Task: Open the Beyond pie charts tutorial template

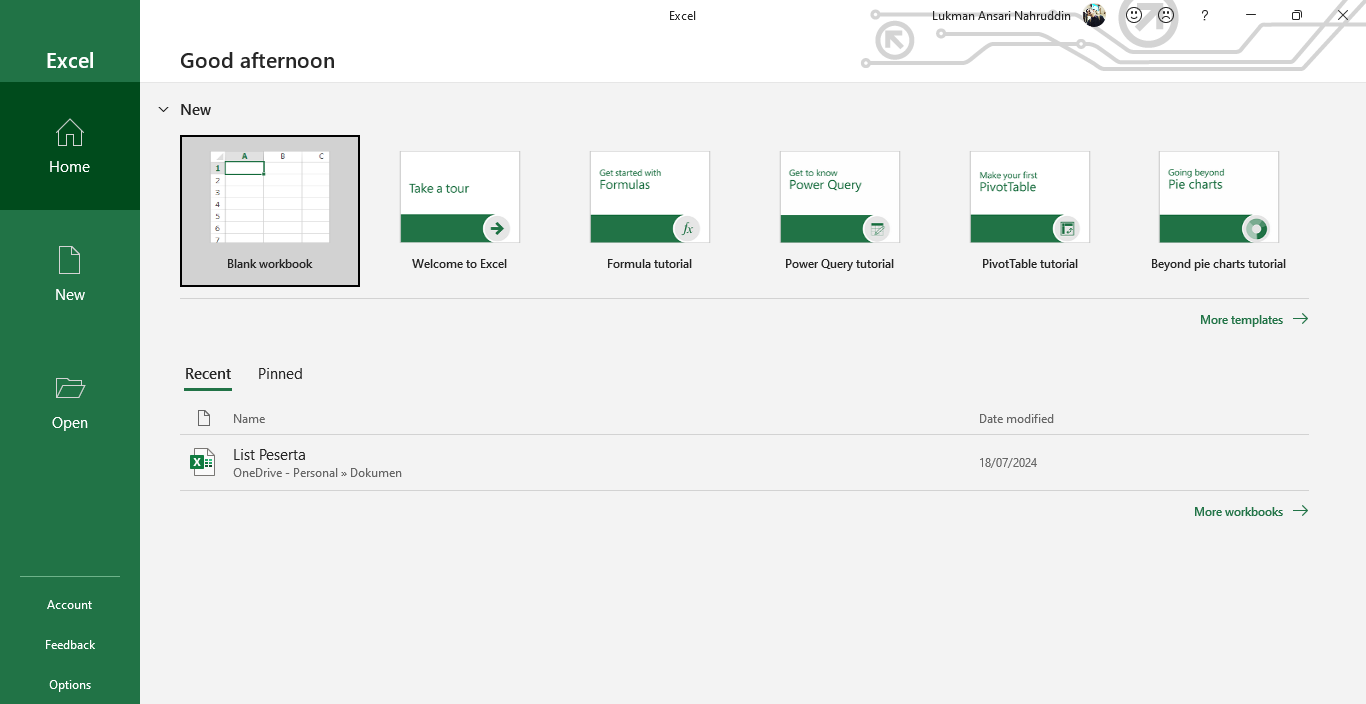Action: tap(1219, 211)
